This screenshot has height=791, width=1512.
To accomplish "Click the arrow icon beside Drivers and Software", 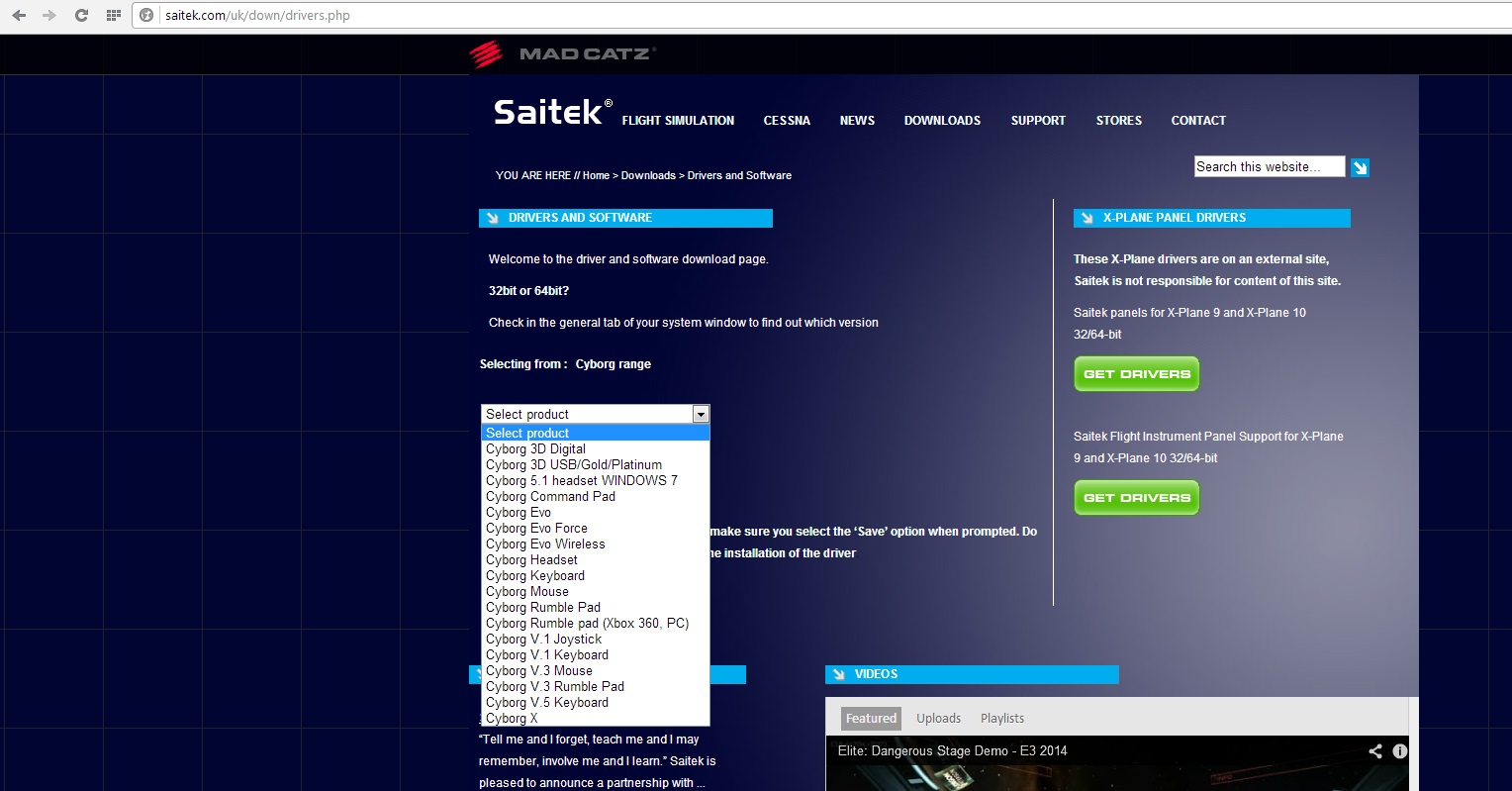I will [493, 218].
